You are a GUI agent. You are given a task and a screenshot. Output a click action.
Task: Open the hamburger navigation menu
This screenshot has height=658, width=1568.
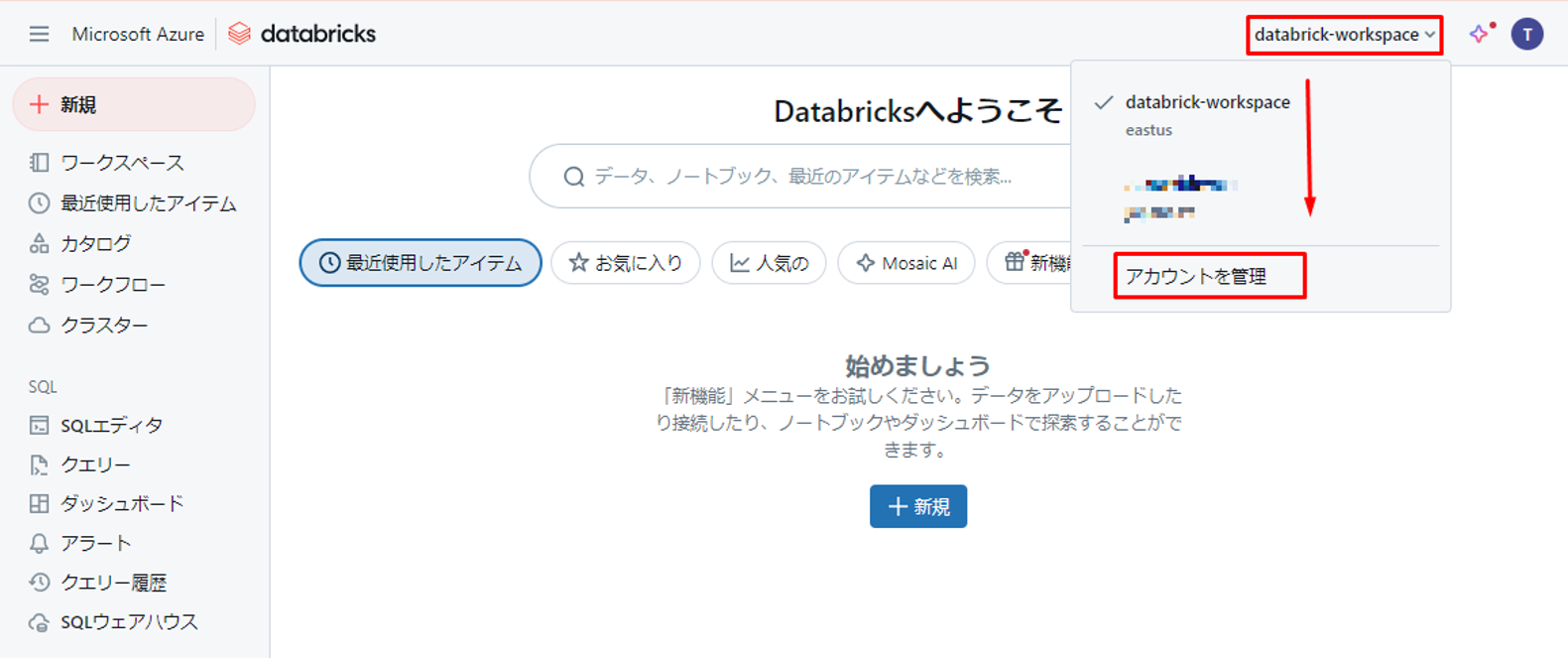(x=39, y=34)
